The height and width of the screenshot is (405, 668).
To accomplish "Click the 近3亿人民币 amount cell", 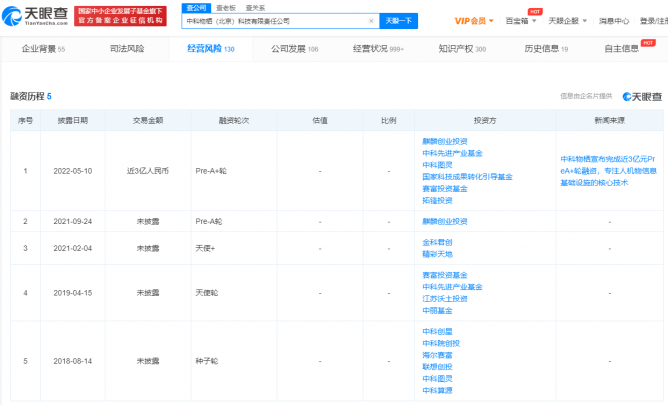I will click(x=148, y=171).
